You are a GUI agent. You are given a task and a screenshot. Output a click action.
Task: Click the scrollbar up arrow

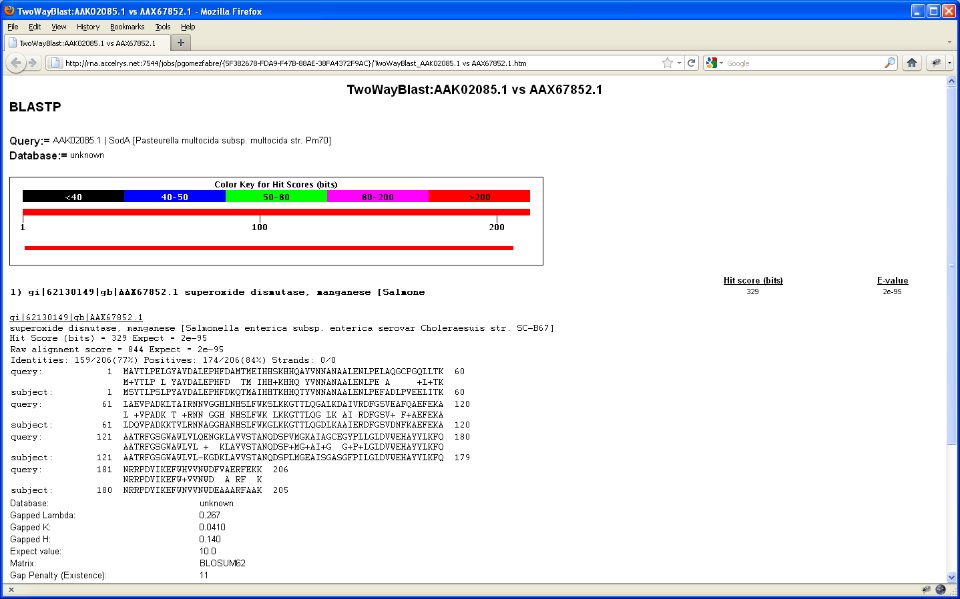[x=951, y=81]
